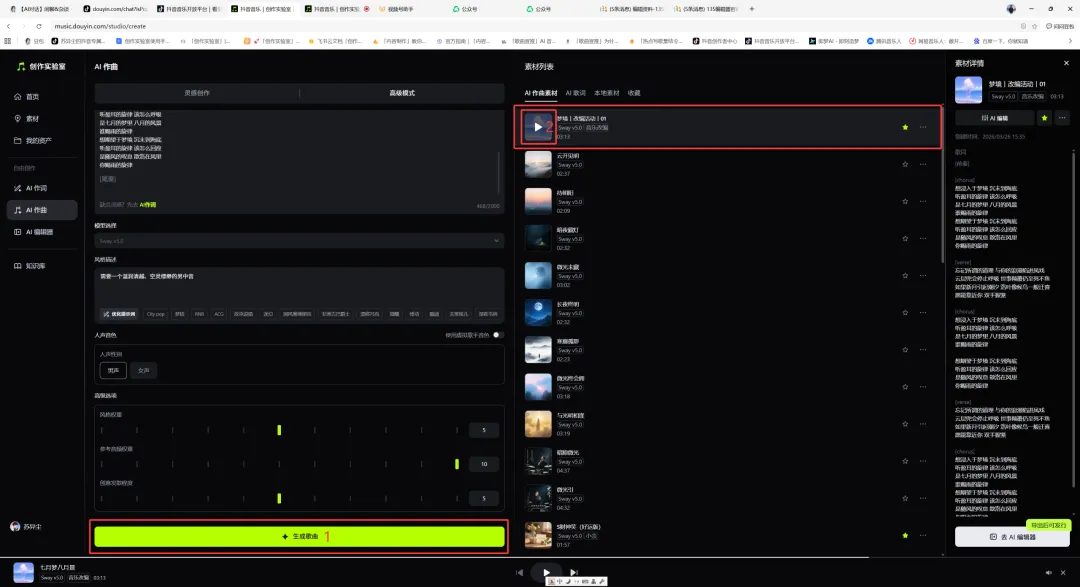Favorite the 03:19 duration track

click(x=905, y=424)
